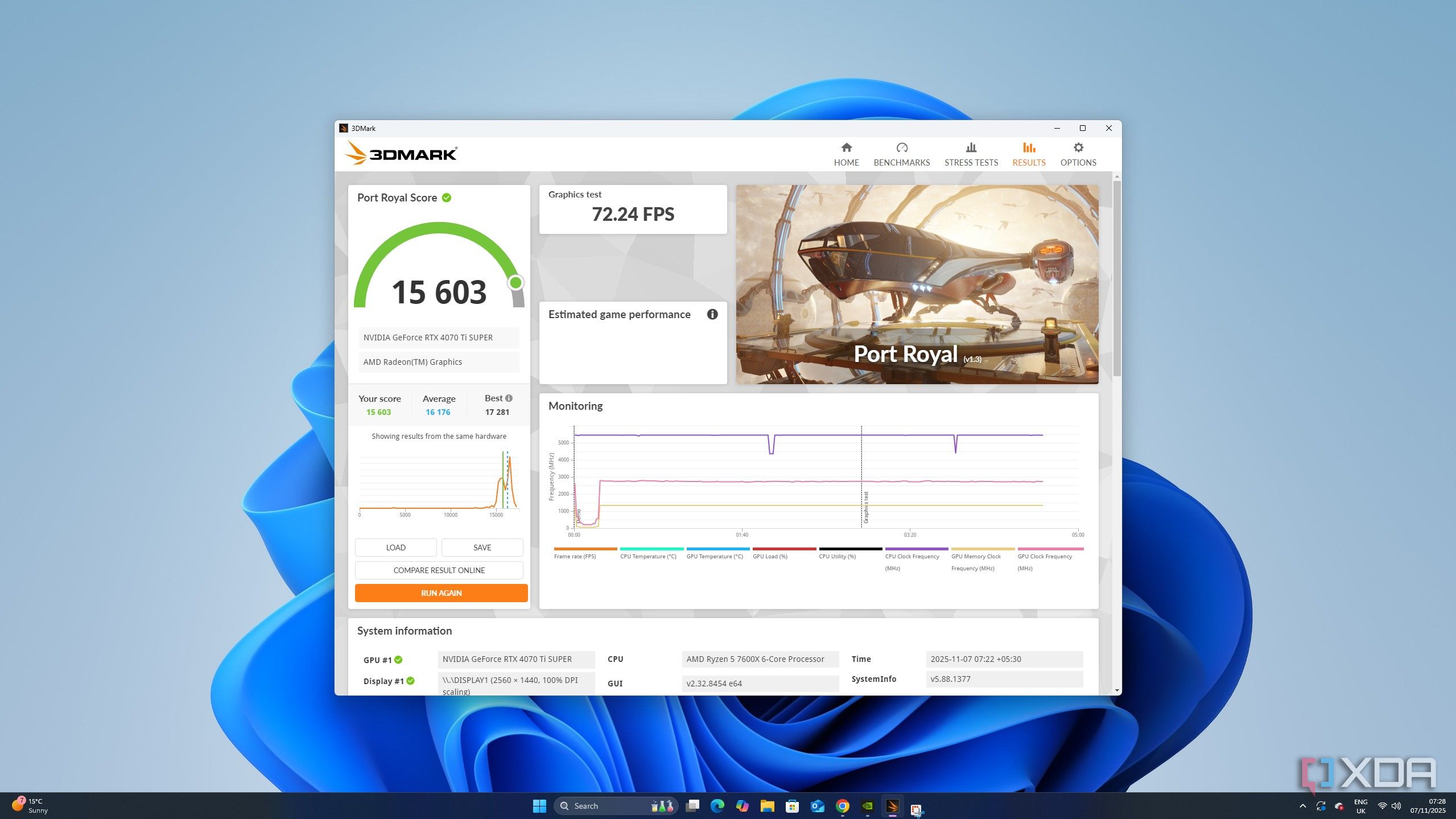This screenshot has width=1456, height=819.
Task: Toggle GPU Temperature legend in Monitoring
Action: (x=714, y=556)
